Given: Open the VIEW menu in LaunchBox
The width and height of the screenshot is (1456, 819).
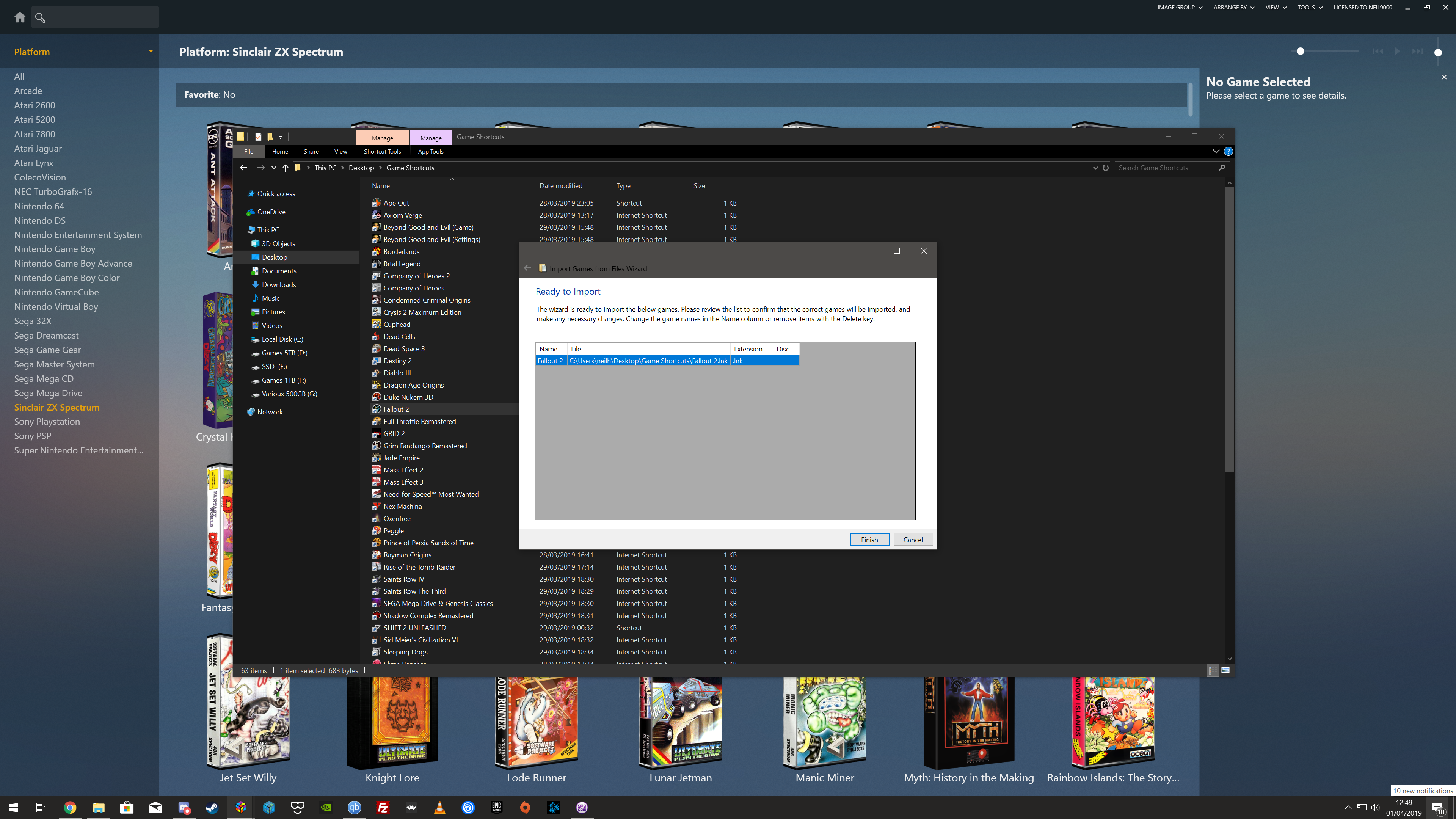Looking at the screenshot, I should (x=1276, y=7).
